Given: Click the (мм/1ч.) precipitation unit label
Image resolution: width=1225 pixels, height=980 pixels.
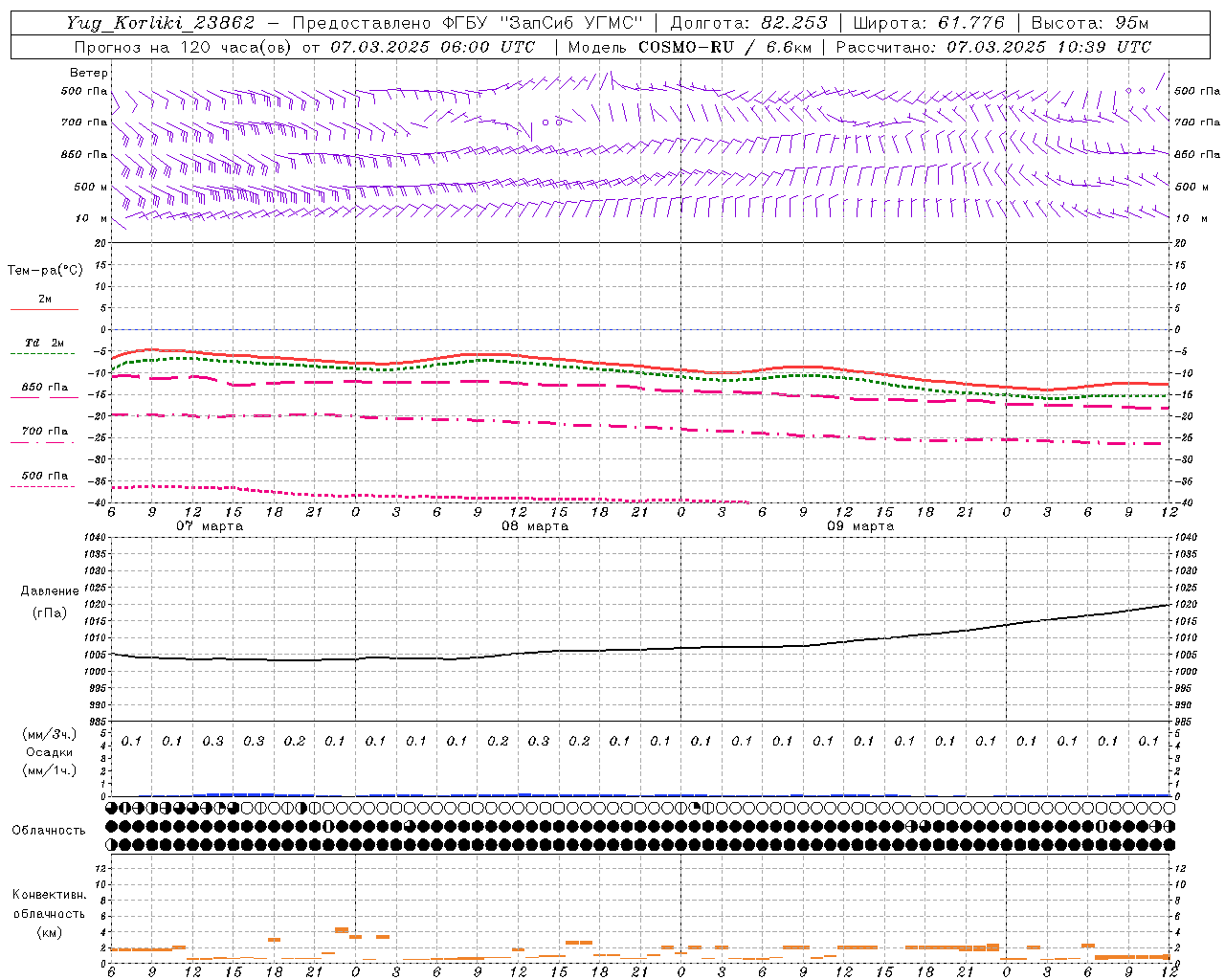Looking at the screenshot, I should pos(50,770).
